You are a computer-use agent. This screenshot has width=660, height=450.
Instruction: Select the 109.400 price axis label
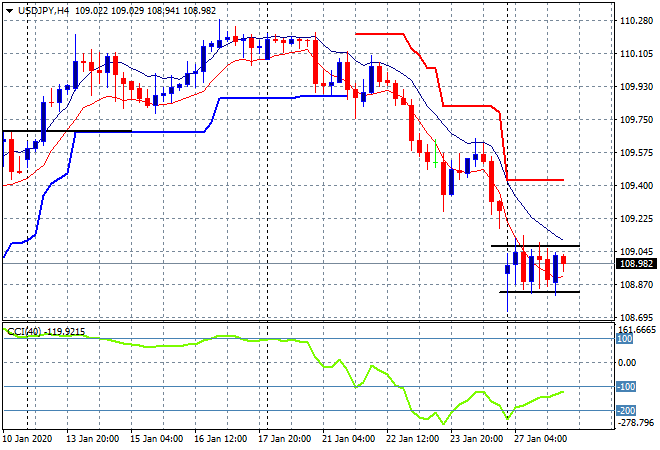637,186
